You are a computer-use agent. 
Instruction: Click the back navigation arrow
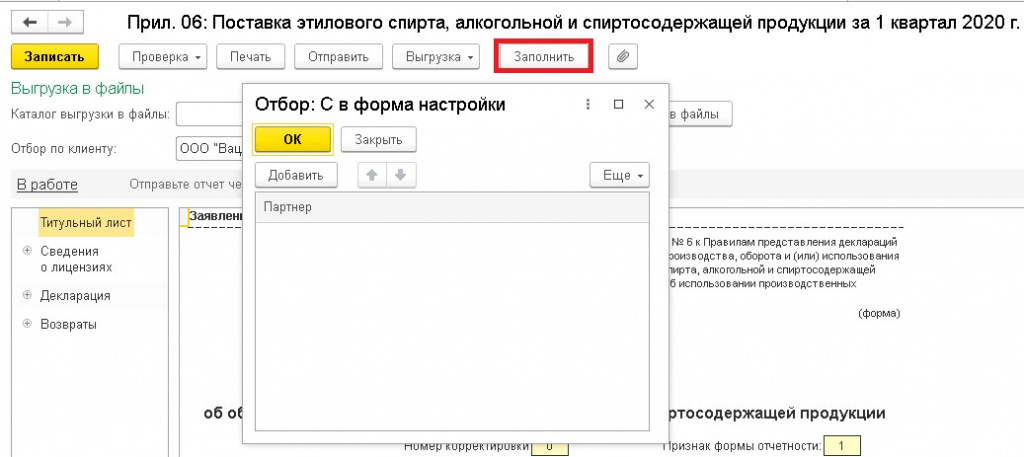coord(31,22)
